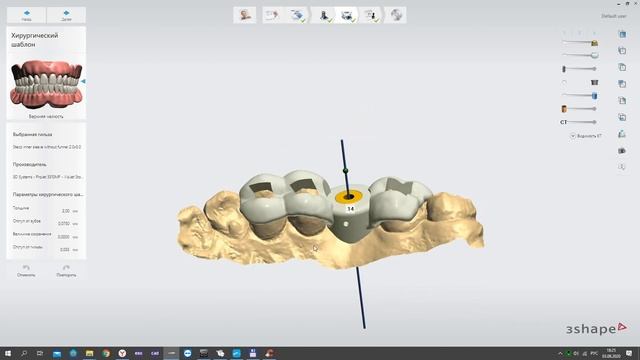Open the patient step icon in workflow bar
Image resolution: width=640 pixels, height=360 pixels.
click(x=245, y=15)
